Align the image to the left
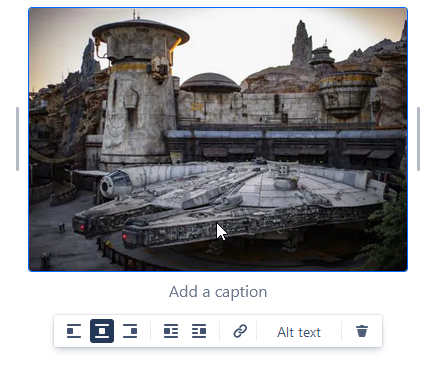Image resolution: width=448 pixels, height=365 pixels. coord(74,331)
